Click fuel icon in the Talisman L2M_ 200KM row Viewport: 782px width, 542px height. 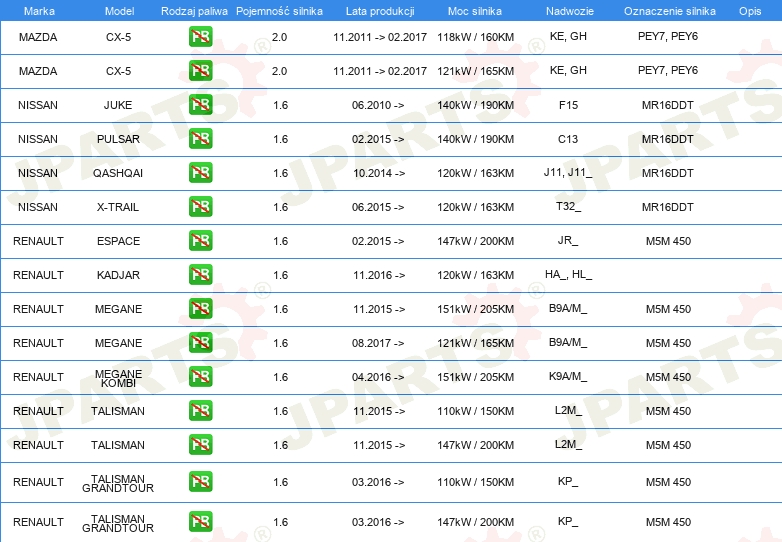click(200, 444)
